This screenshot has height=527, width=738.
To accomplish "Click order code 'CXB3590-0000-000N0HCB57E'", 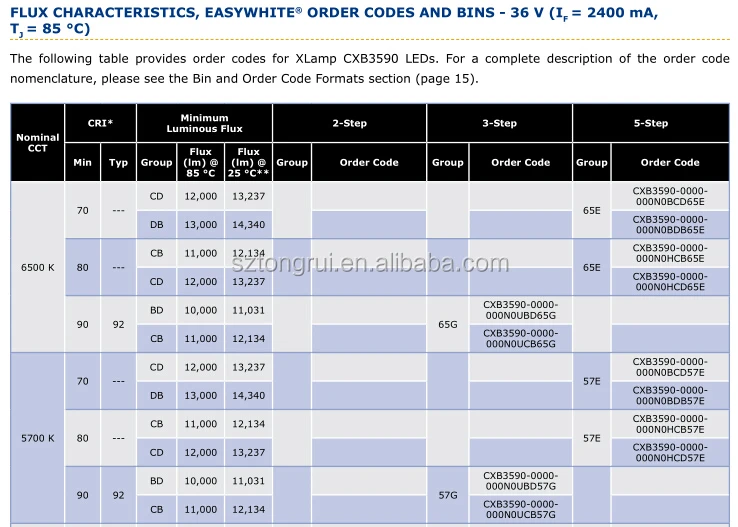I will [670, 424].
